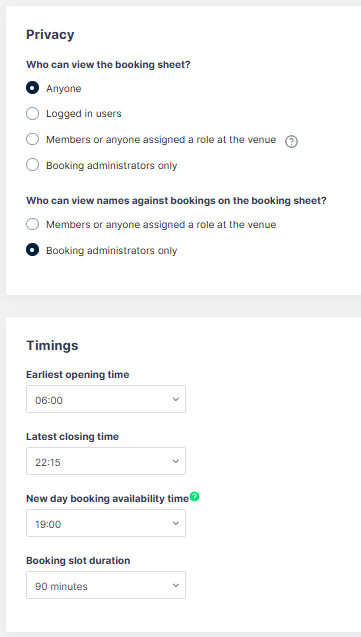The image size is (361, 637).
Task: Open help icon beside venue role option
Action: [x=291, y=141]
